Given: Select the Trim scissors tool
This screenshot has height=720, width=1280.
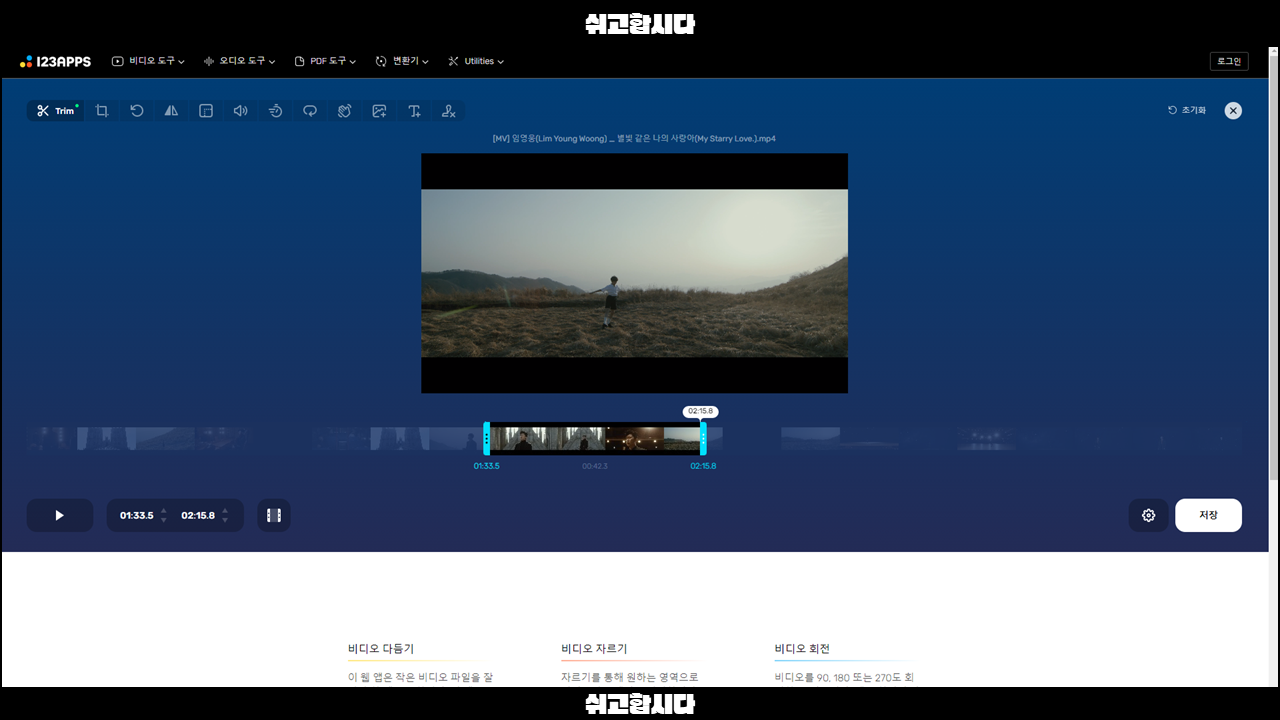Looking at the screenshot, I should point(56,111).
